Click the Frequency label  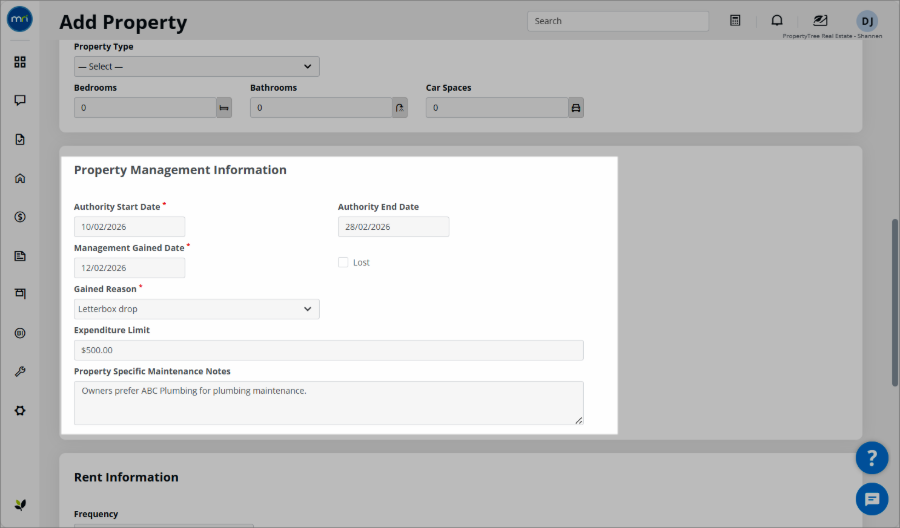click(x=96, y=514)
